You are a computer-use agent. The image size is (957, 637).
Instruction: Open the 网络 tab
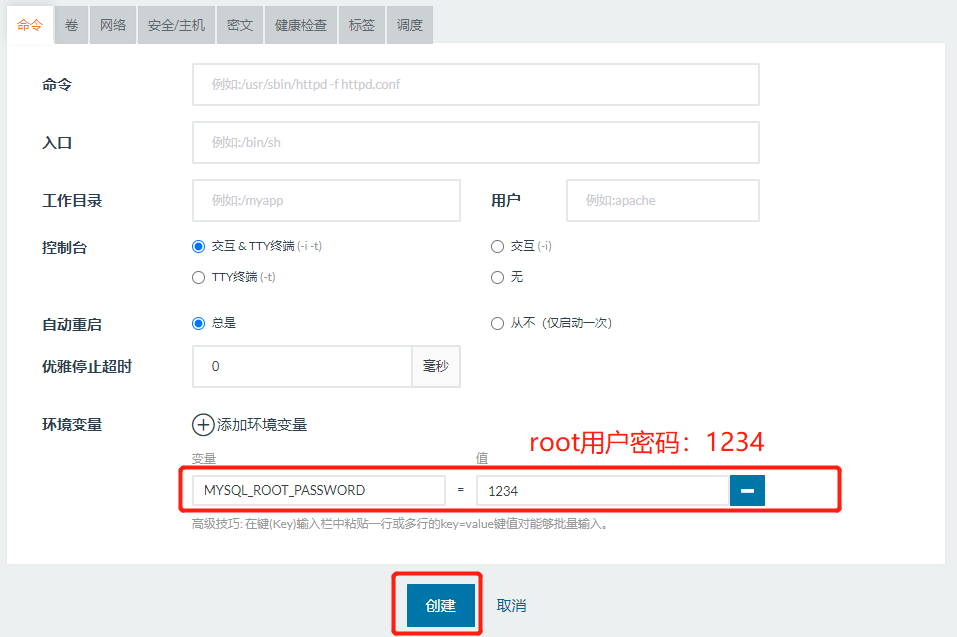pyautogui.click(x=112, y=25)
